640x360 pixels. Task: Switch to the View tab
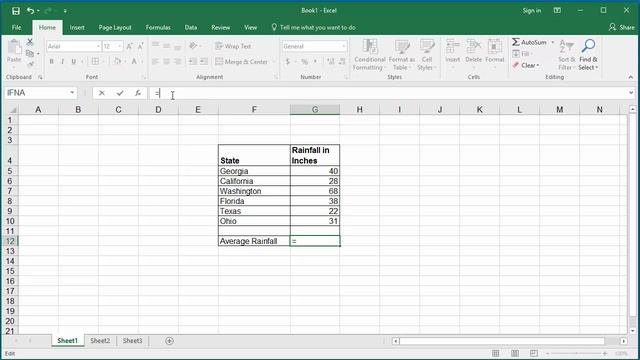[251, 27]
